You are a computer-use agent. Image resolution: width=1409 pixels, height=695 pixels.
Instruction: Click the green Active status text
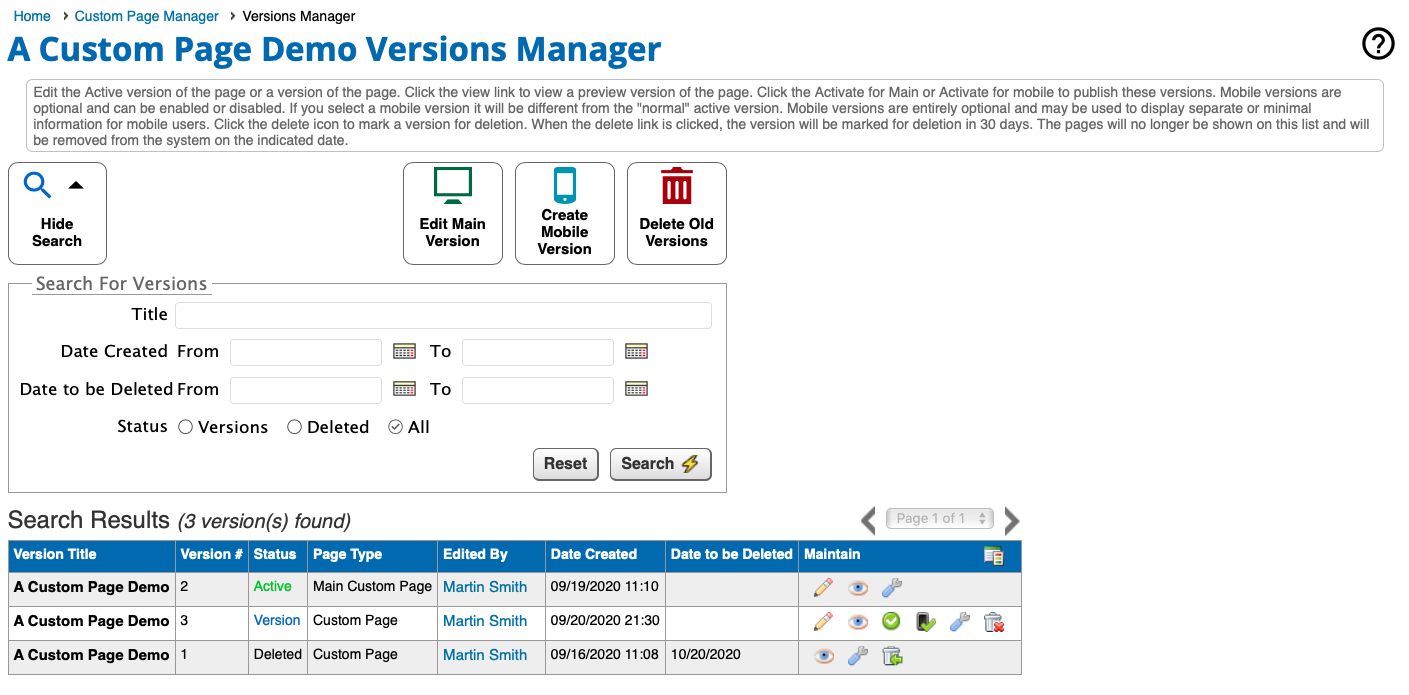(x=273, y=586)
